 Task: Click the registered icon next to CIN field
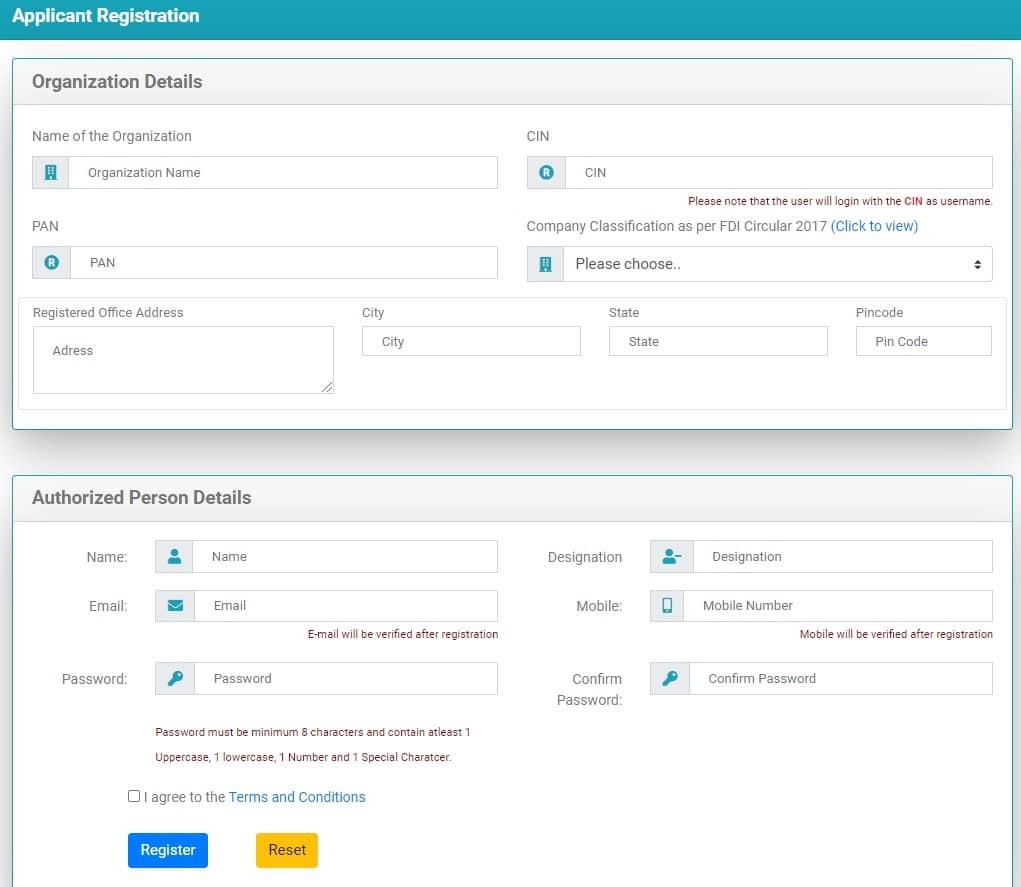pos(545,172)
